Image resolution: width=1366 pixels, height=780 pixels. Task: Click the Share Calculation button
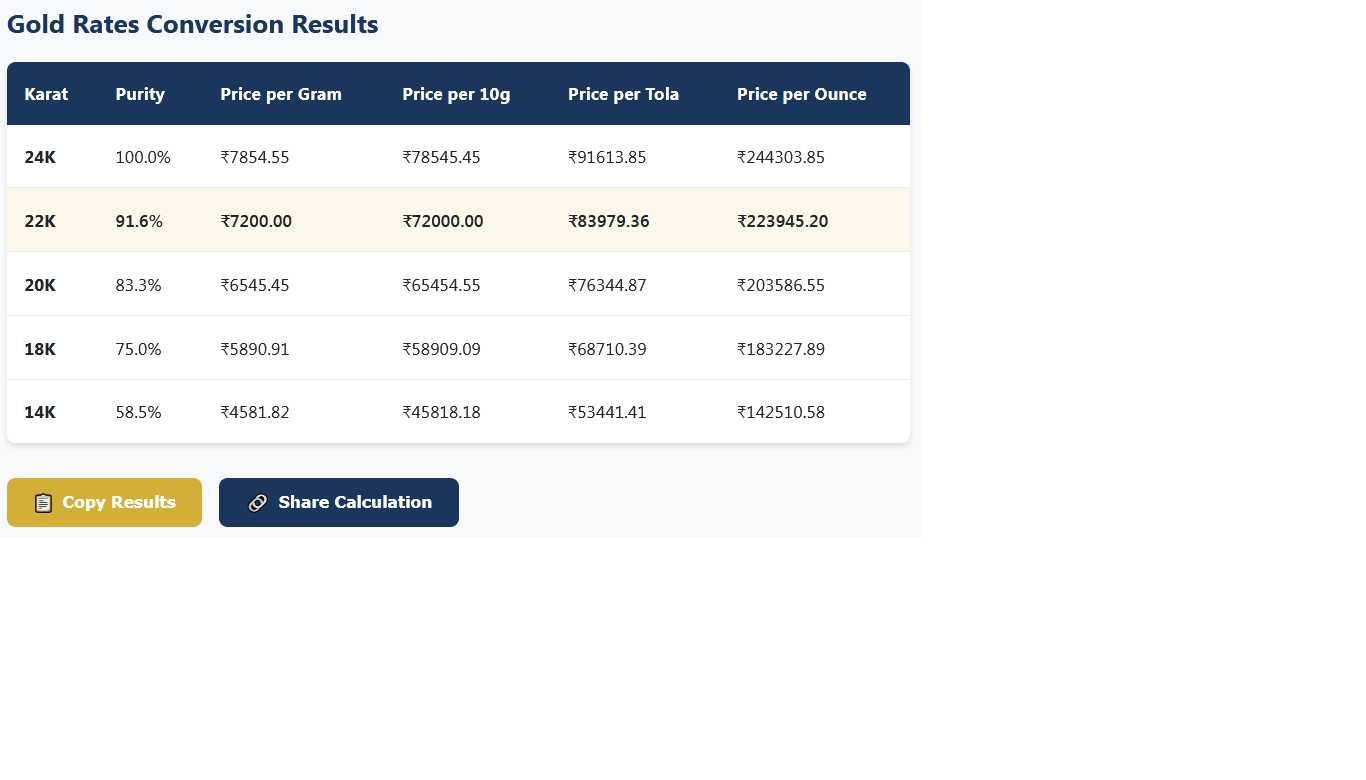pos(338,502)
